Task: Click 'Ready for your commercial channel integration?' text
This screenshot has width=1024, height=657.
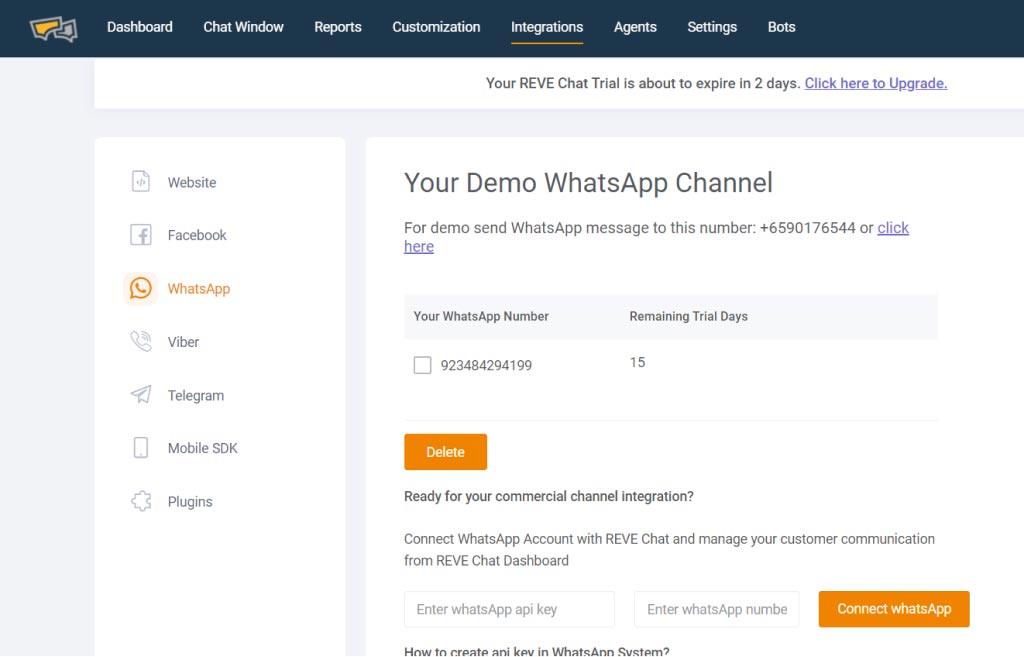Action: coord(549,496)
